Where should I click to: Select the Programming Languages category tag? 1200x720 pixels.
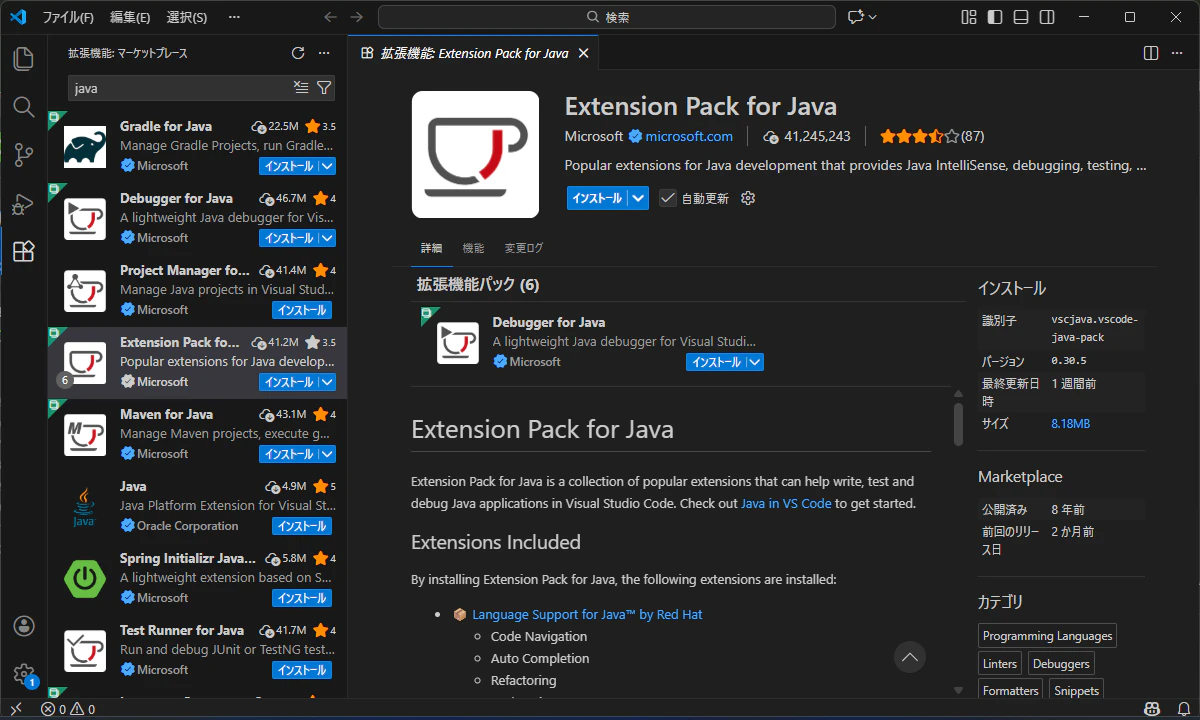click(1047, 636)
